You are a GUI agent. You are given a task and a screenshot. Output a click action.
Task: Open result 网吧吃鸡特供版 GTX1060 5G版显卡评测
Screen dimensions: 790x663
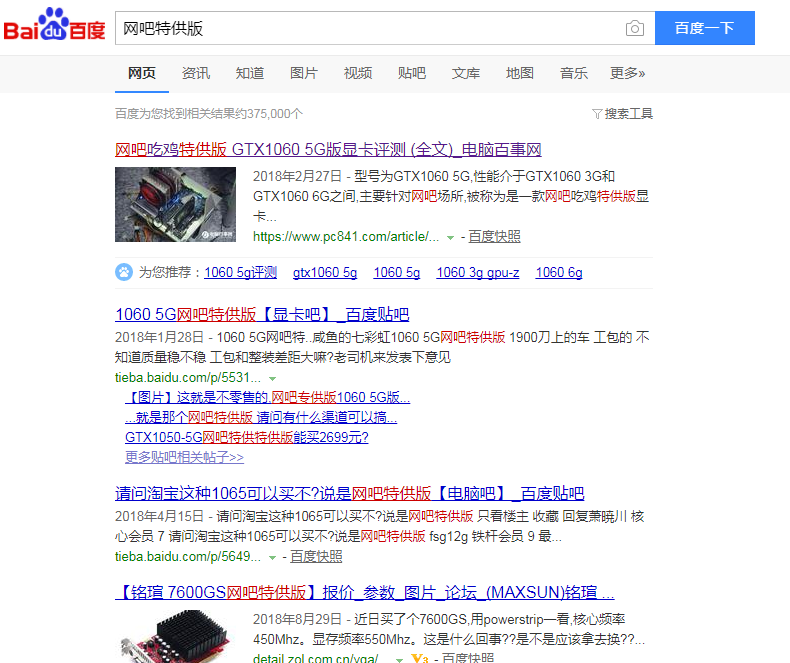pos(328,150)
